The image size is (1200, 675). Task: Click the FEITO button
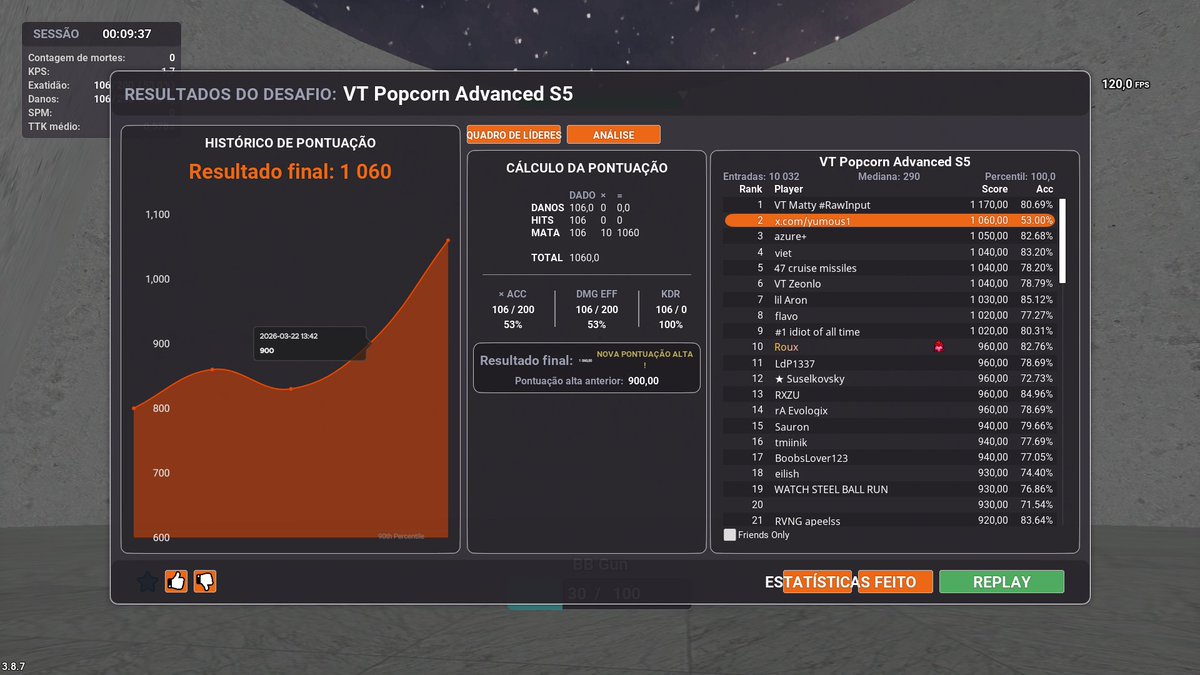(895, 582)
